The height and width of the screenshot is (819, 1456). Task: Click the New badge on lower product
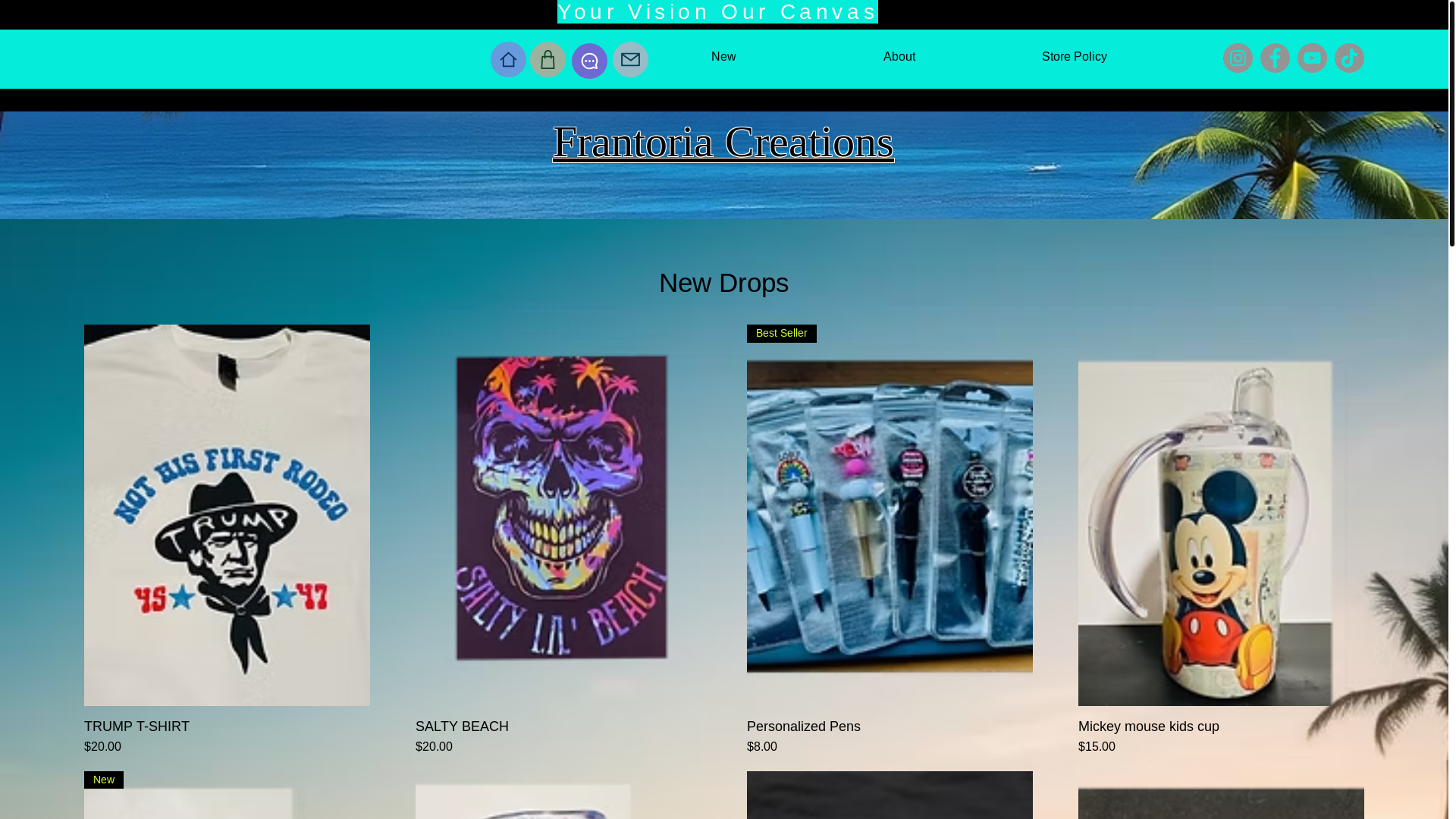(104, 780)
